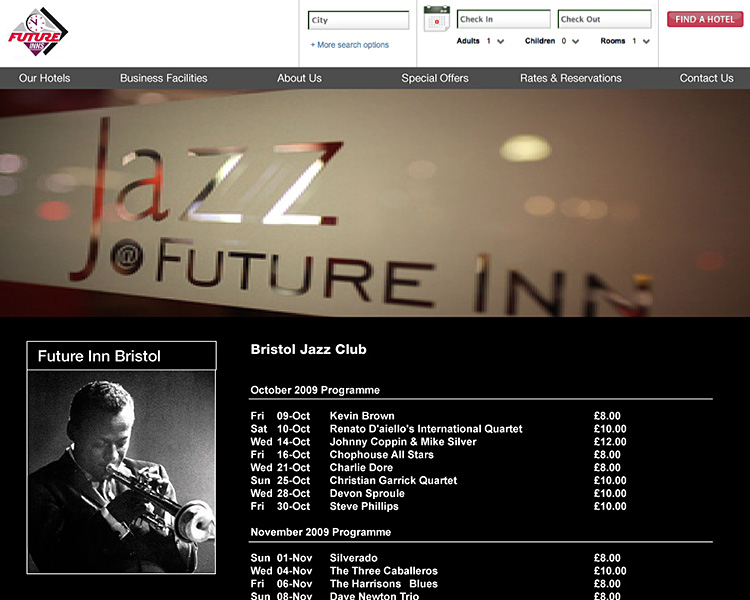The width and height of the screenshot is (750, 600).
Task: Go to Contact Us page
Action: pos(706,78)
